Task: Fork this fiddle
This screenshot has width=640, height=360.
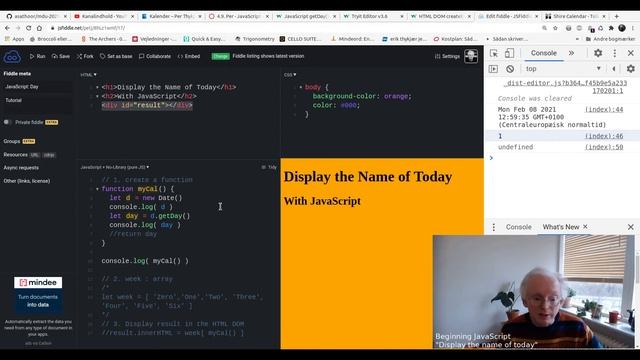Action: [x=85, y=56]
